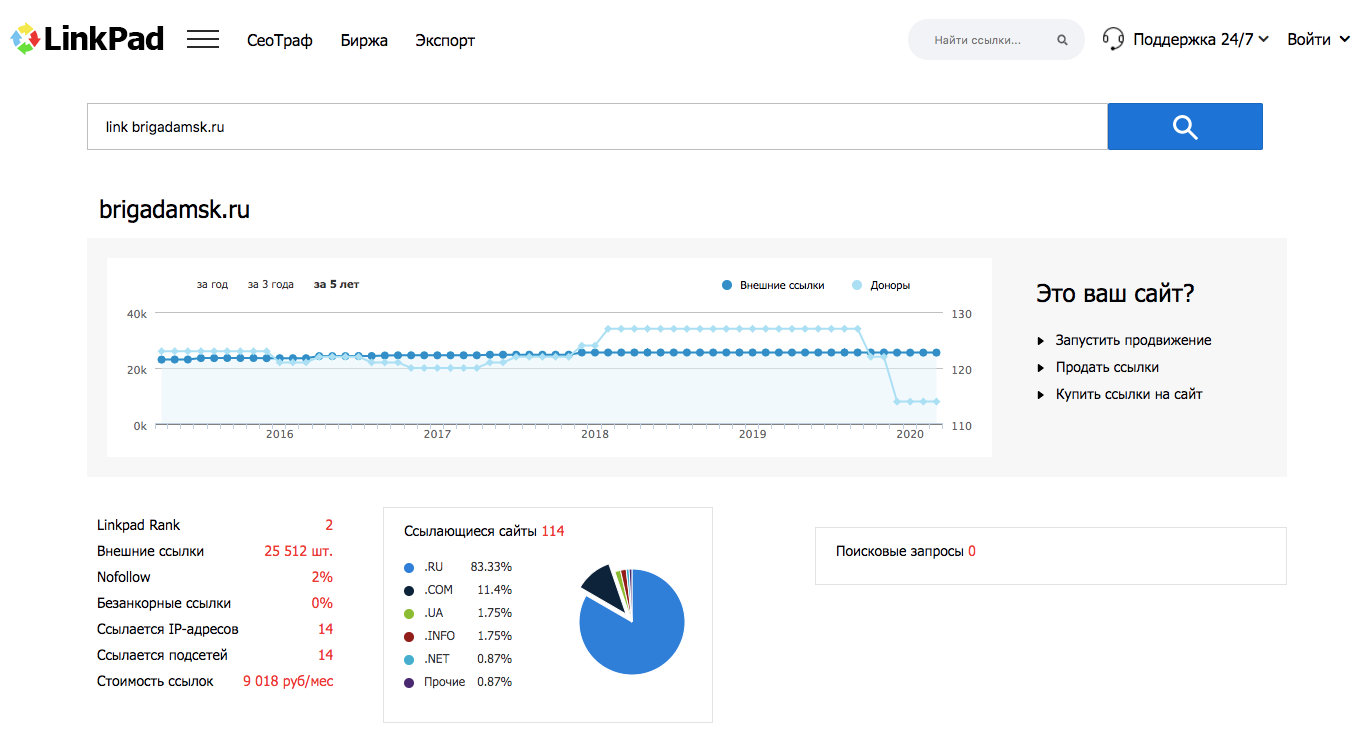Click the magnifier icon in header search
The height and width of the screenshot is (736, 1365).
pyautogui.click(x=1062, y=41)
